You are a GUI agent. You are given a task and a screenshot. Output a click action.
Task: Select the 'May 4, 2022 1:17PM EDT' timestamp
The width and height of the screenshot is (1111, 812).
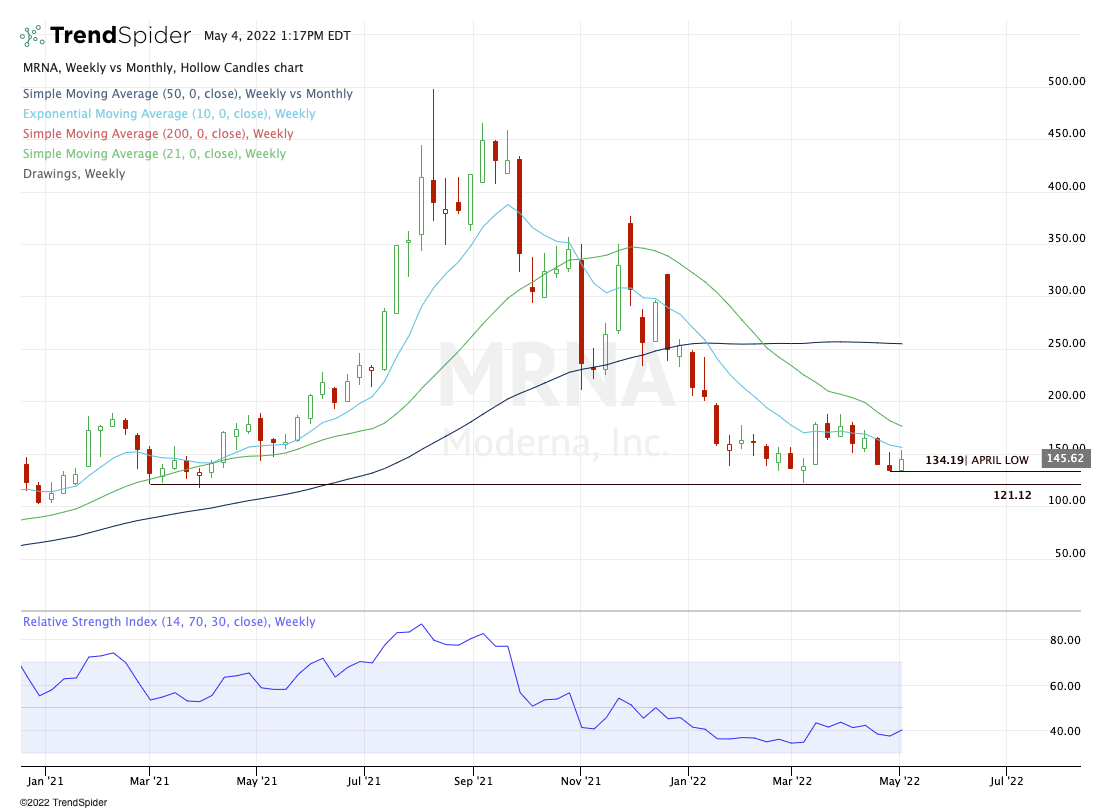point(277,35)
